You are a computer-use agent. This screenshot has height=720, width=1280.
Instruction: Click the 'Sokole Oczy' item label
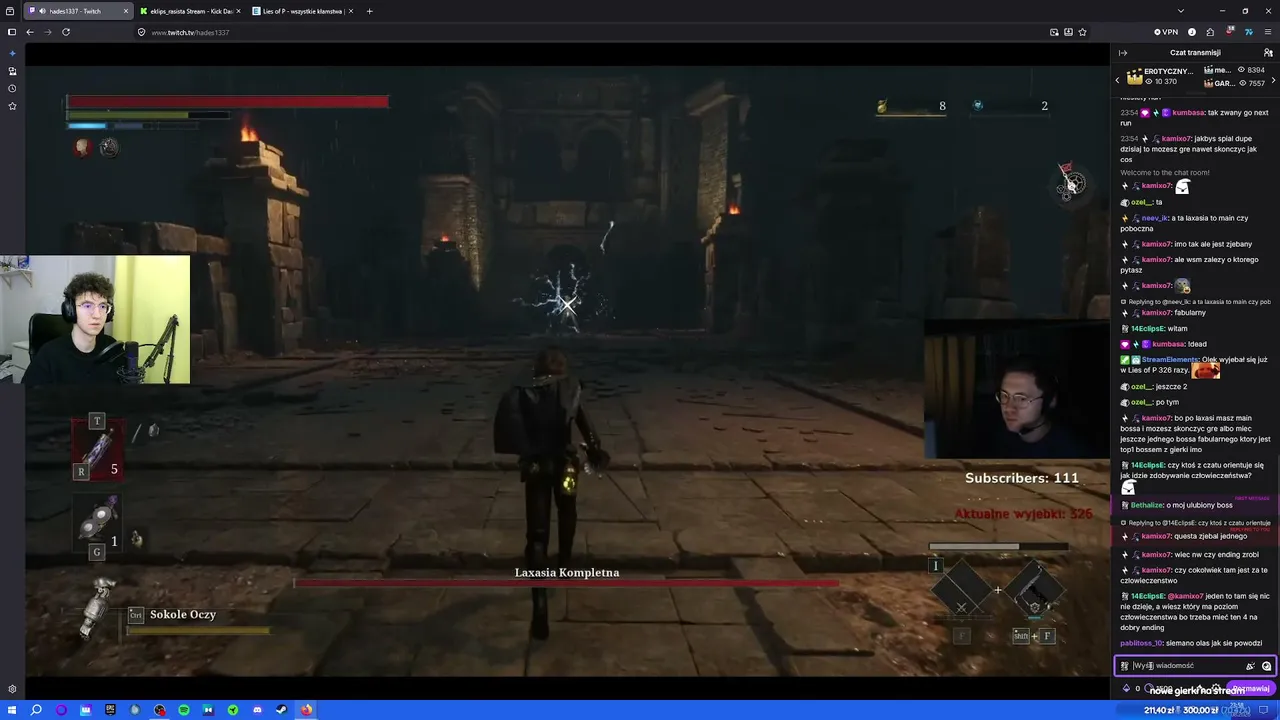pos(183,615)
